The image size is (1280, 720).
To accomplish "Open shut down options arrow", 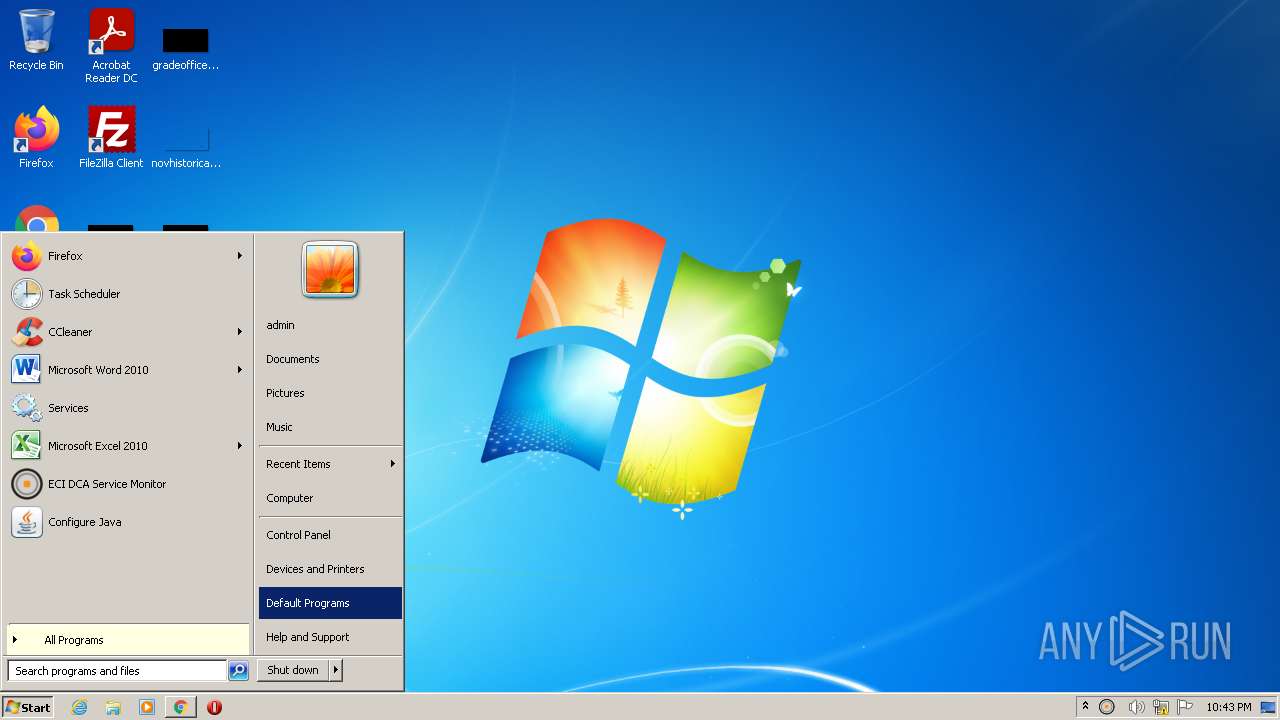I will (x=336, y=671).
